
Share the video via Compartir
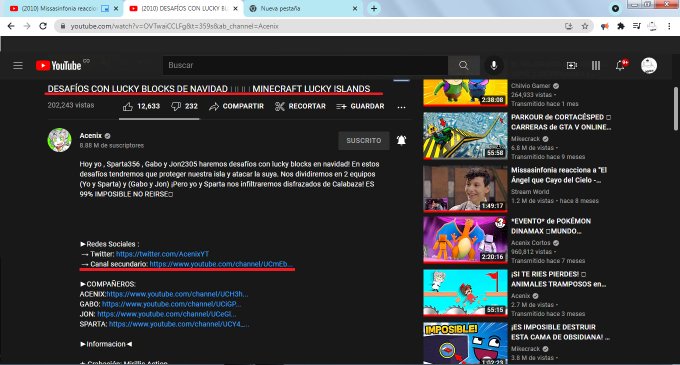click(x=236, y=106)
